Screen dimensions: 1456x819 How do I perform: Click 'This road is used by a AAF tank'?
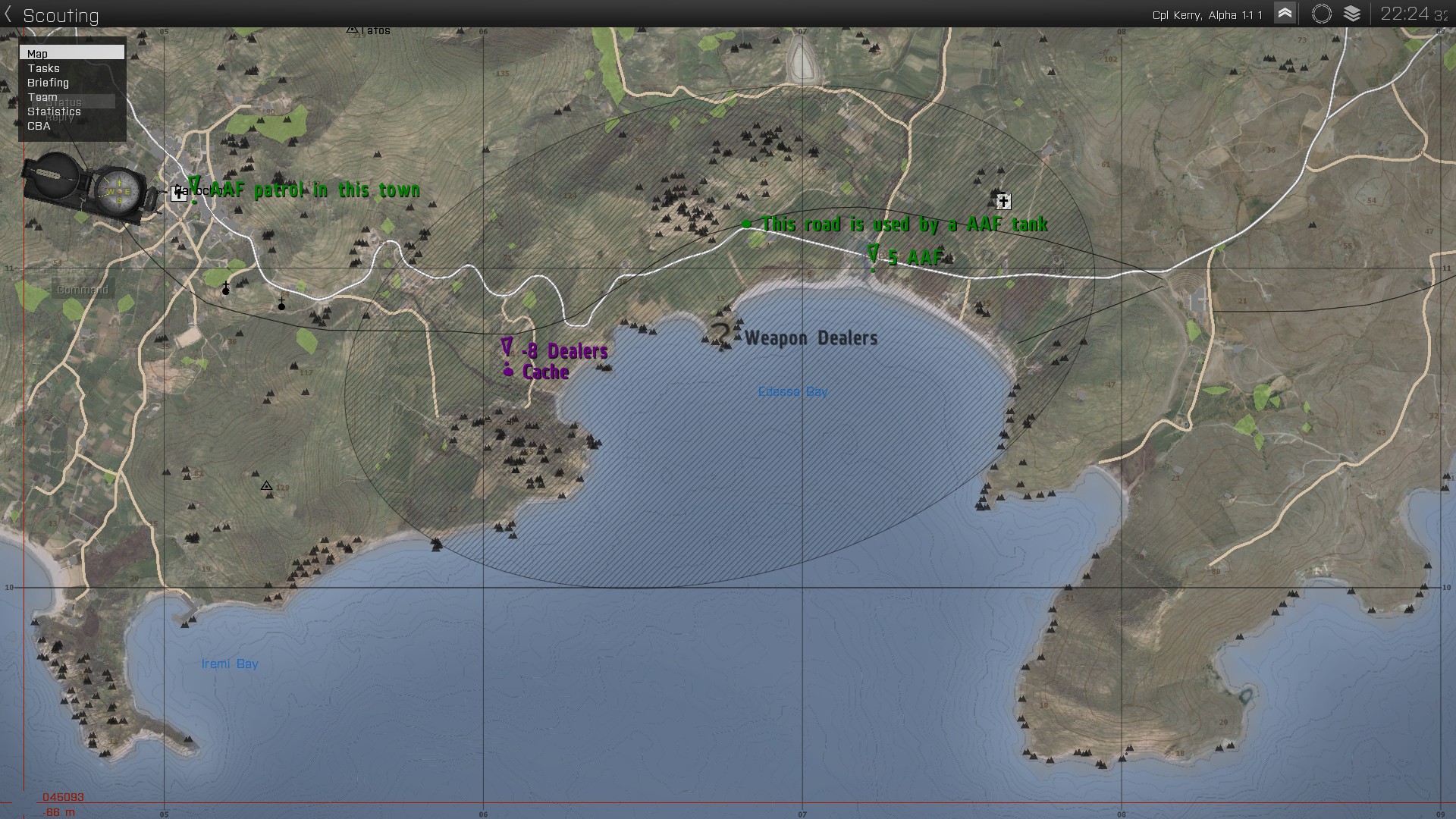[x=905, y=224]
